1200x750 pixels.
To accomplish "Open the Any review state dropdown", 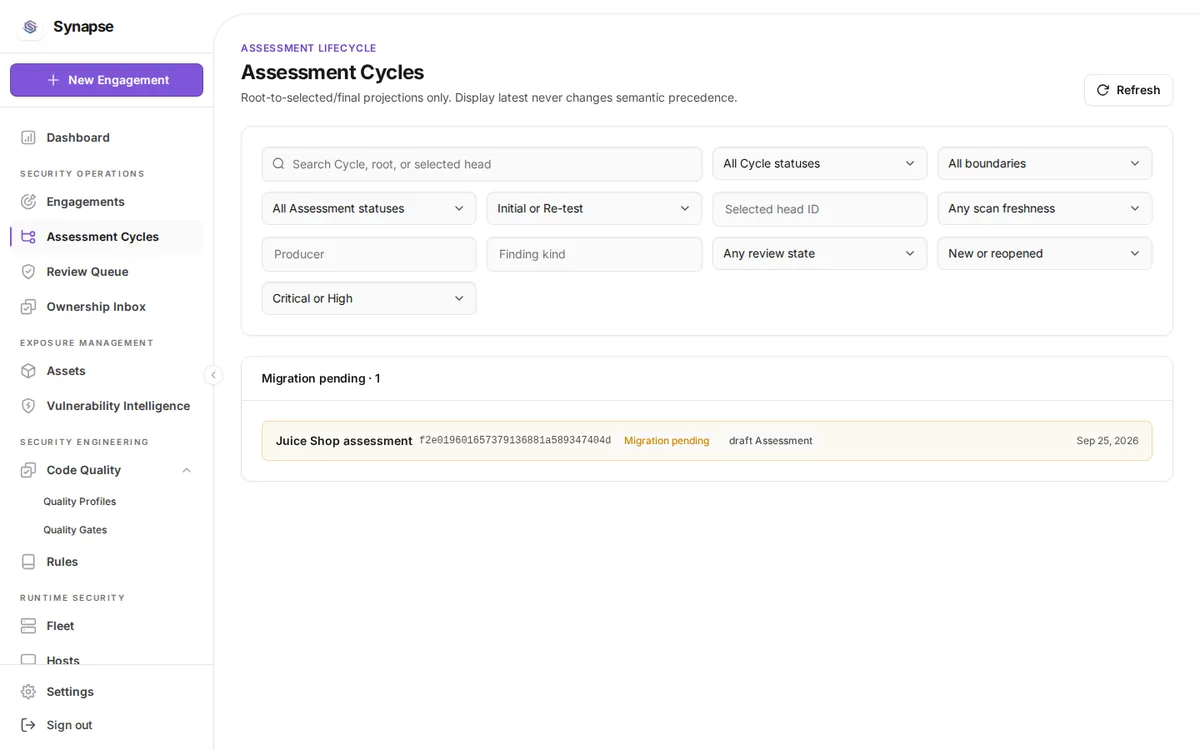I will 819,254.
